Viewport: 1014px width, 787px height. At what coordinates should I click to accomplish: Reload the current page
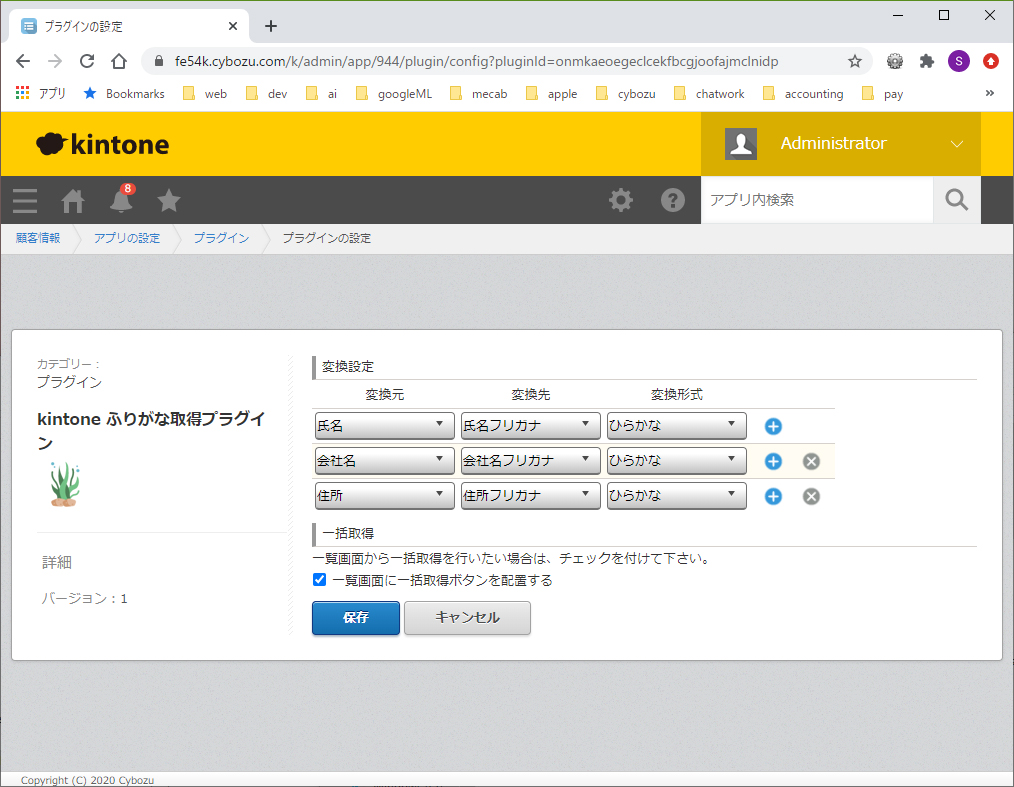(87, 61)
